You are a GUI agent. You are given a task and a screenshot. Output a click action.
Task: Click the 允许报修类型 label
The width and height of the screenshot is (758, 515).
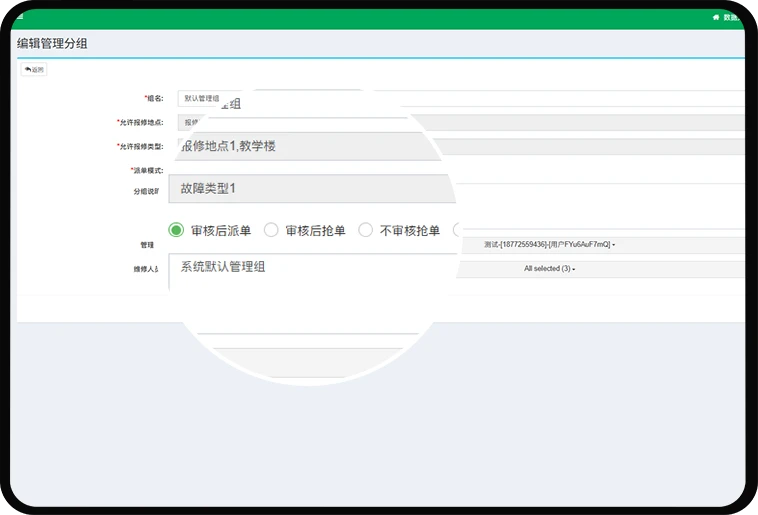[140, 146]
